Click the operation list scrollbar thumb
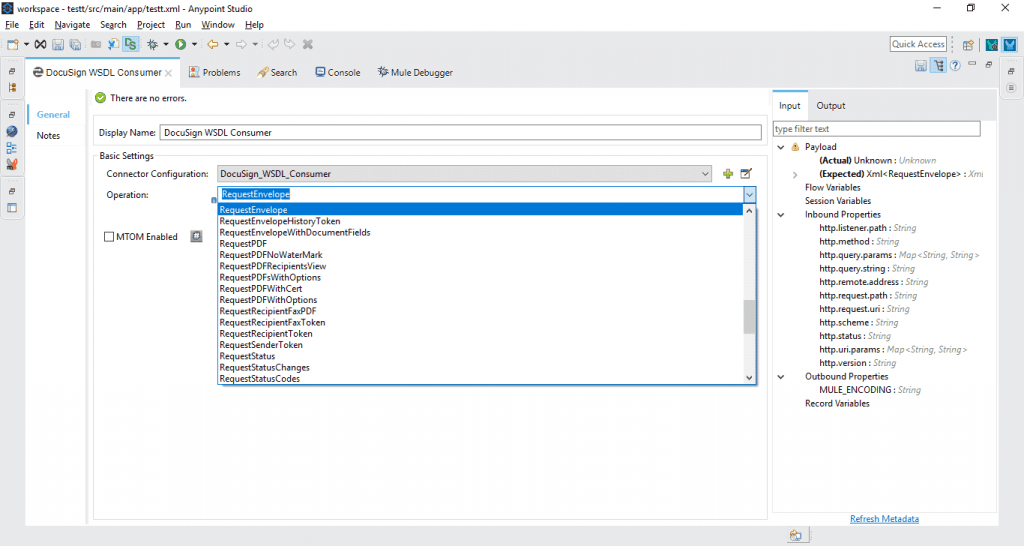This screenshot has width=1024, height=546. pos(749,317)
